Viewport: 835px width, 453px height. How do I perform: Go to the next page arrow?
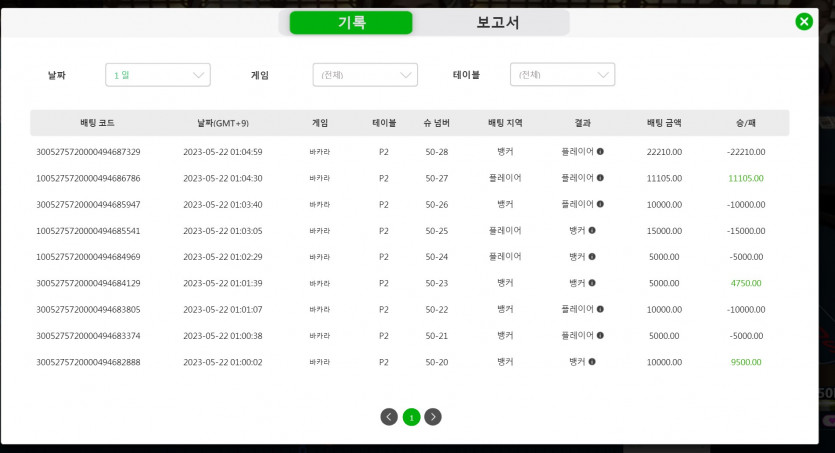pos(433,417)
